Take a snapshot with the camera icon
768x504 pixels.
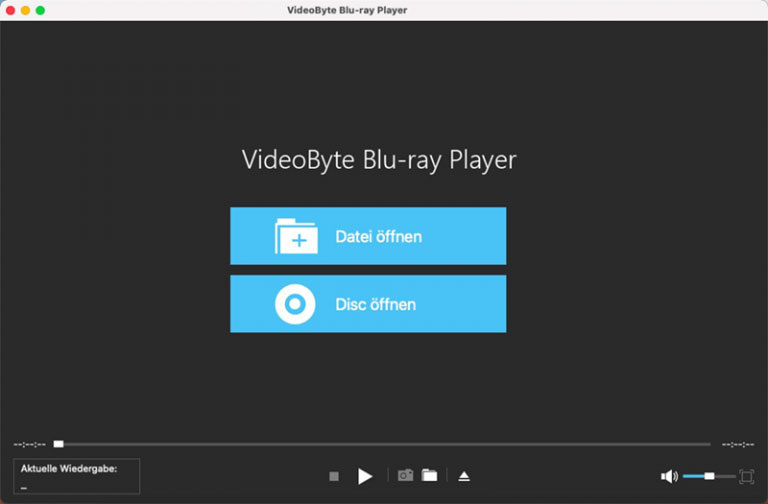(x=405, y=475)
